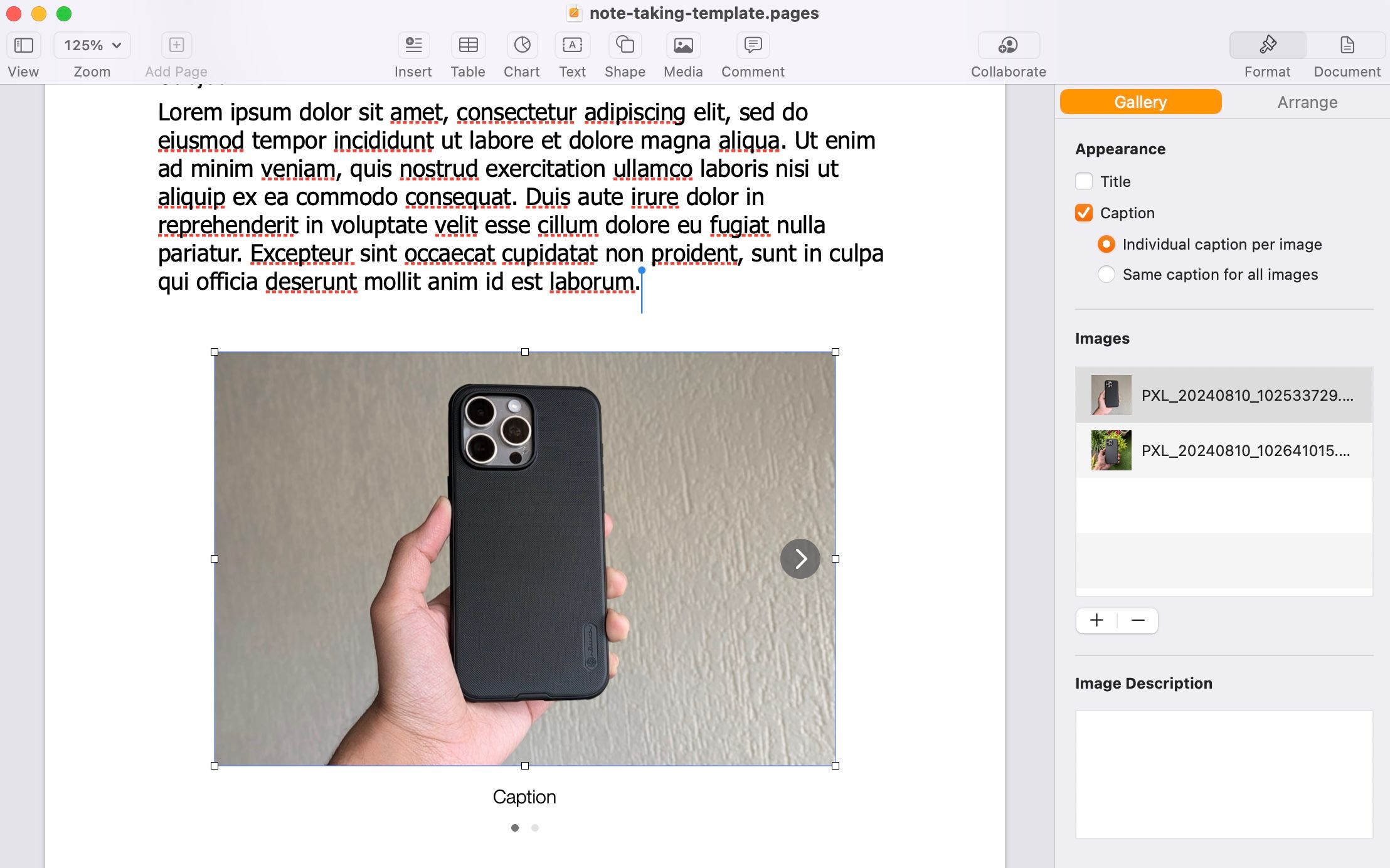Click the next image arrow button
The image size is (1390, 868).
(799, 559)
